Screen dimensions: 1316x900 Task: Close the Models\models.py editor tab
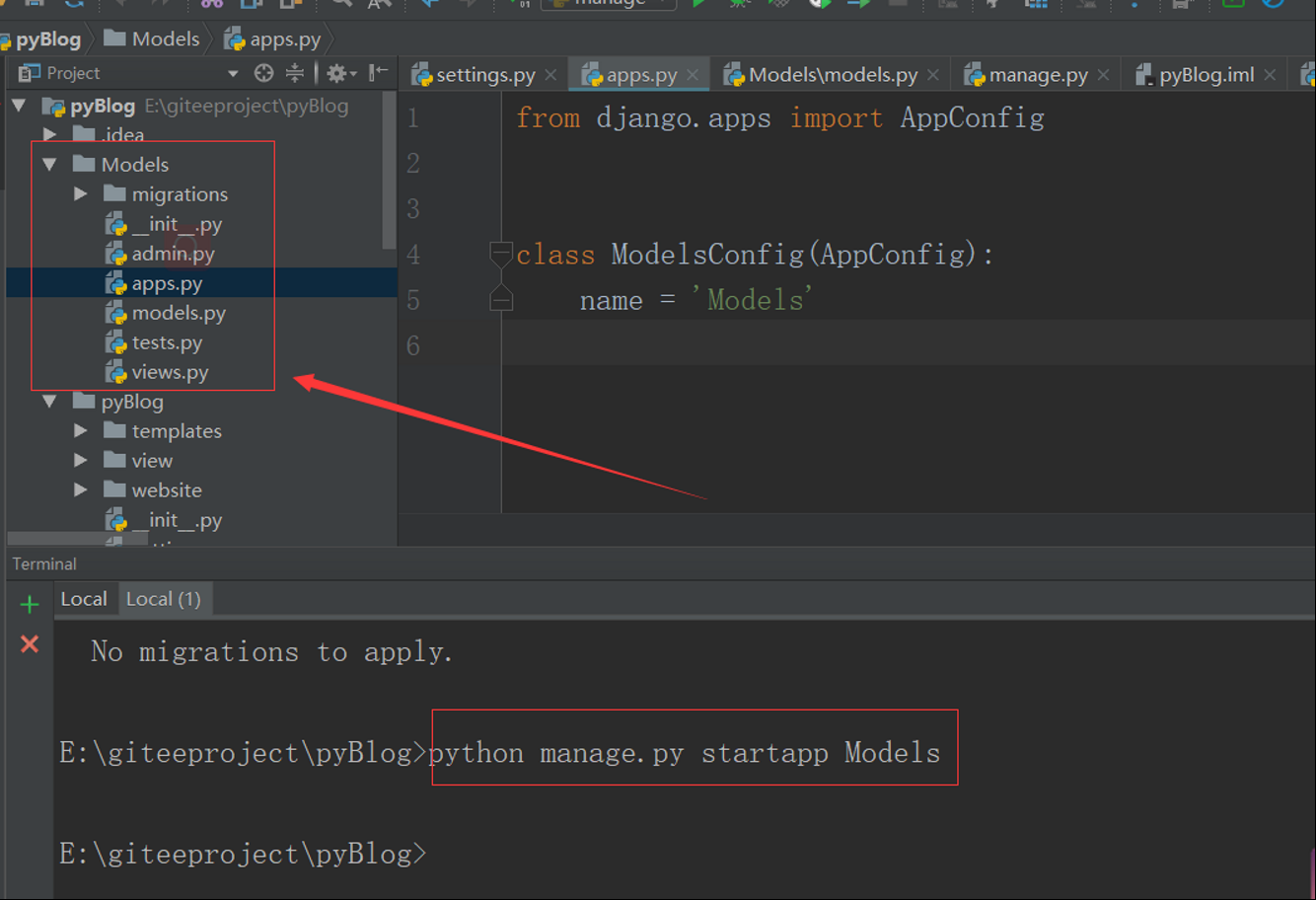933,75
